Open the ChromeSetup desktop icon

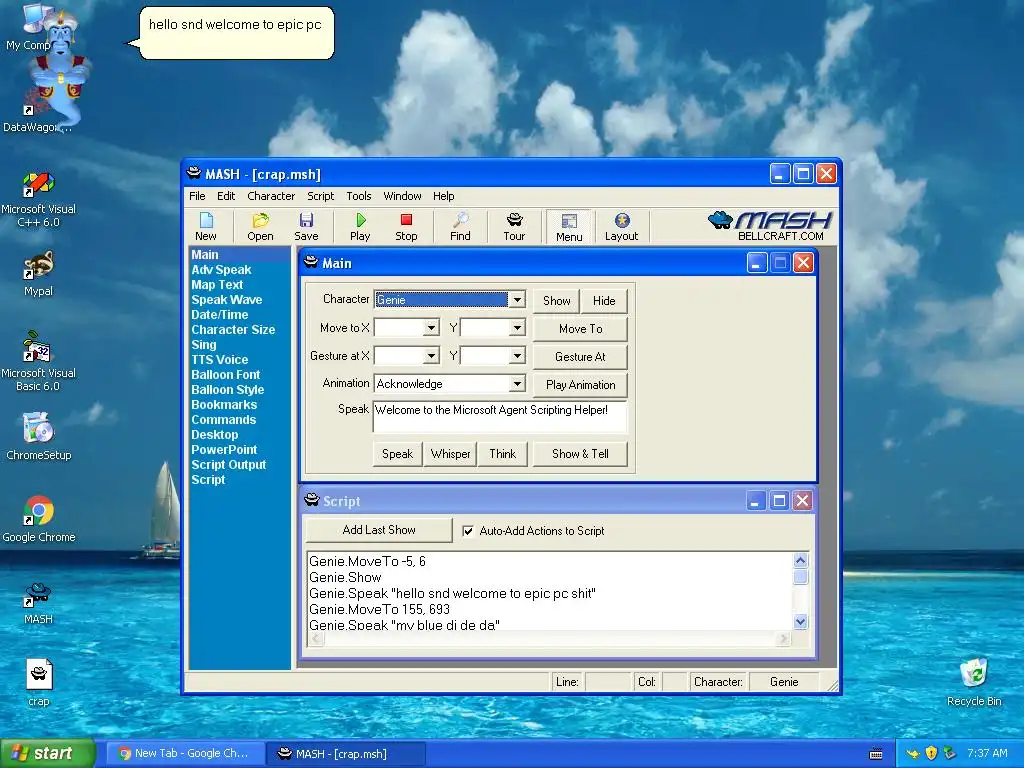[x=39, y=436]
